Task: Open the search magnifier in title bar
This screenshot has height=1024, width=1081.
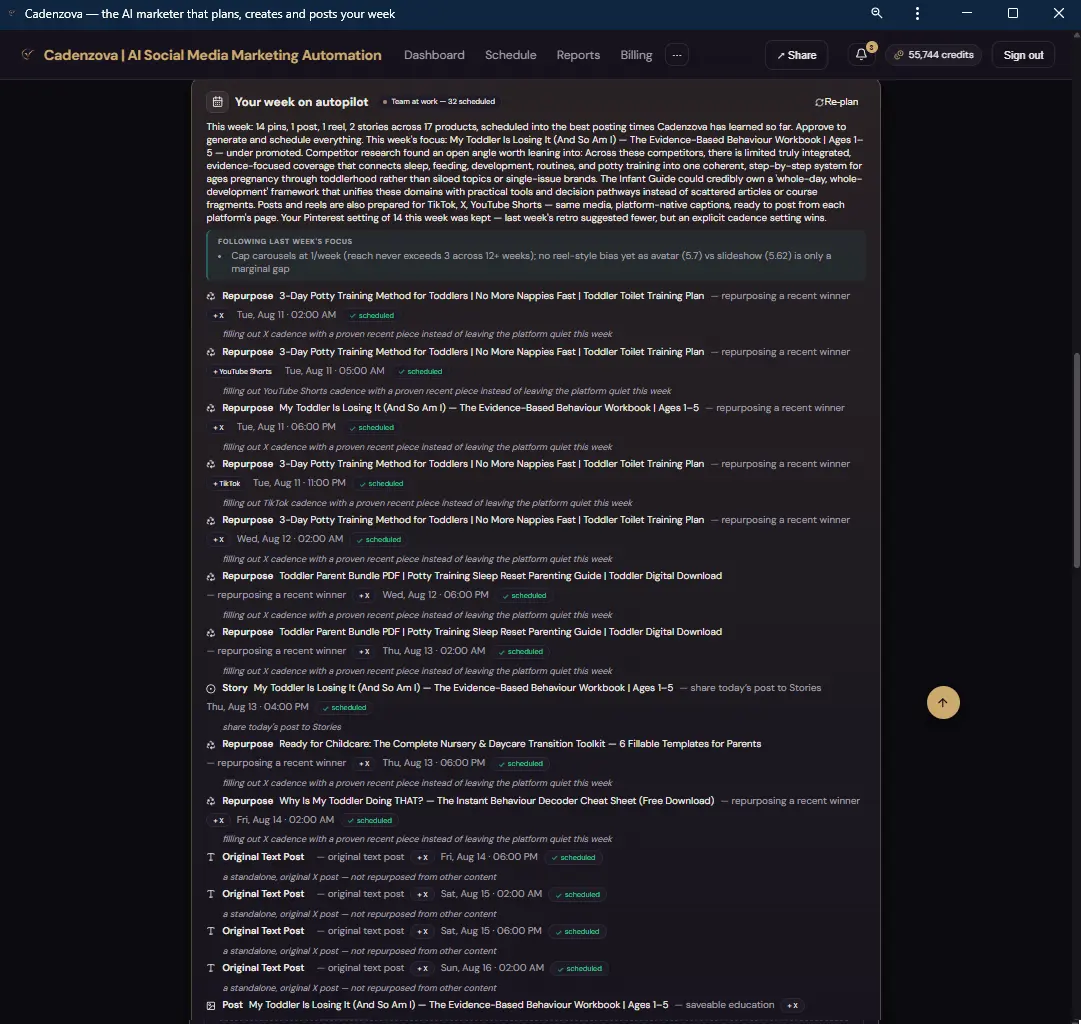Action: pyautogui.click(x=876, y=13)
